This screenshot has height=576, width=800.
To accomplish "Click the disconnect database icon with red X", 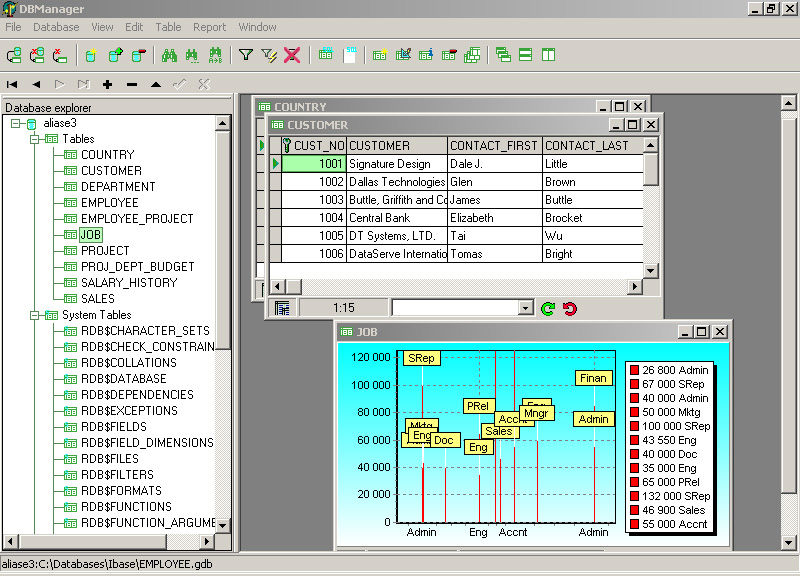I will point(37,55).
